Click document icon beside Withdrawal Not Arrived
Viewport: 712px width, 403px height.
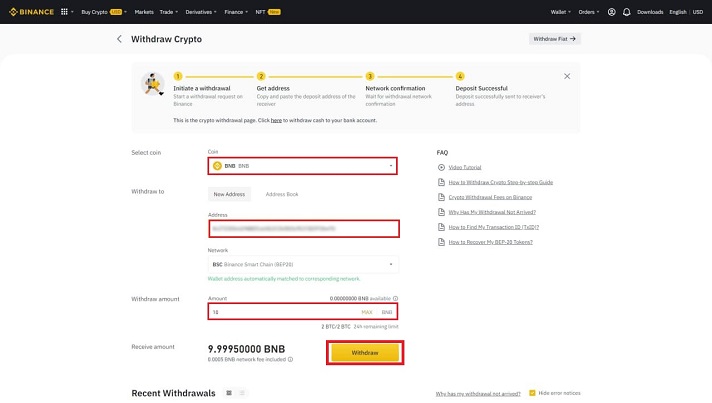pos(441,212)
